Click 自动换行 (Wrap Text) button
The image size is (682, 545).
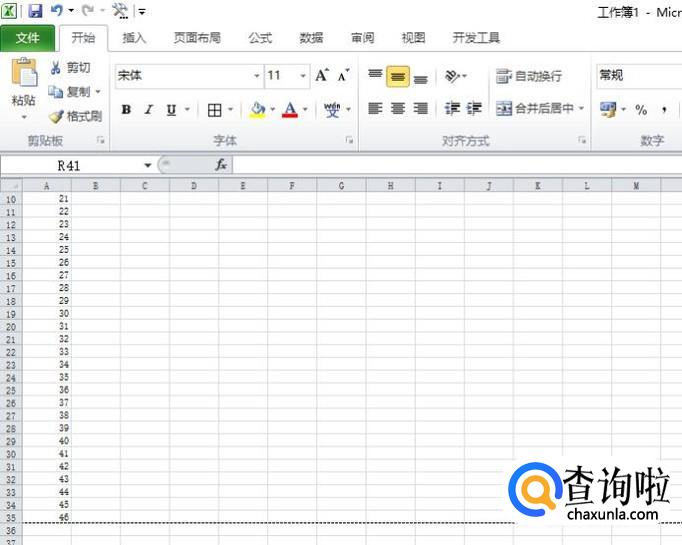[529, 76]
